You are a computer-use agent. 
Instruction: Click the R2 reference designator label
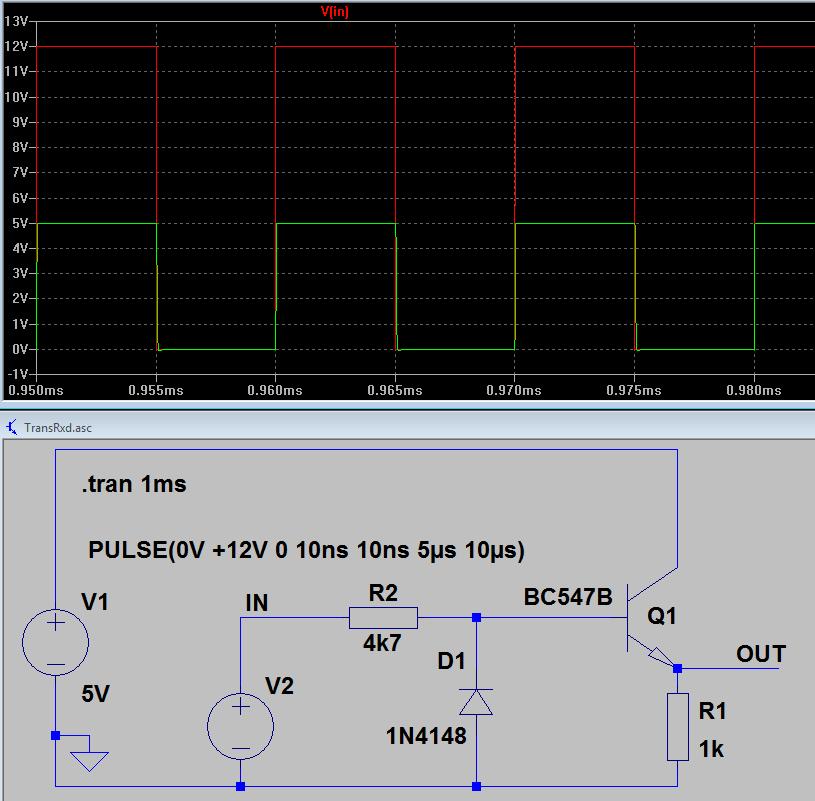pyautogui.click(x=383, y=593)
